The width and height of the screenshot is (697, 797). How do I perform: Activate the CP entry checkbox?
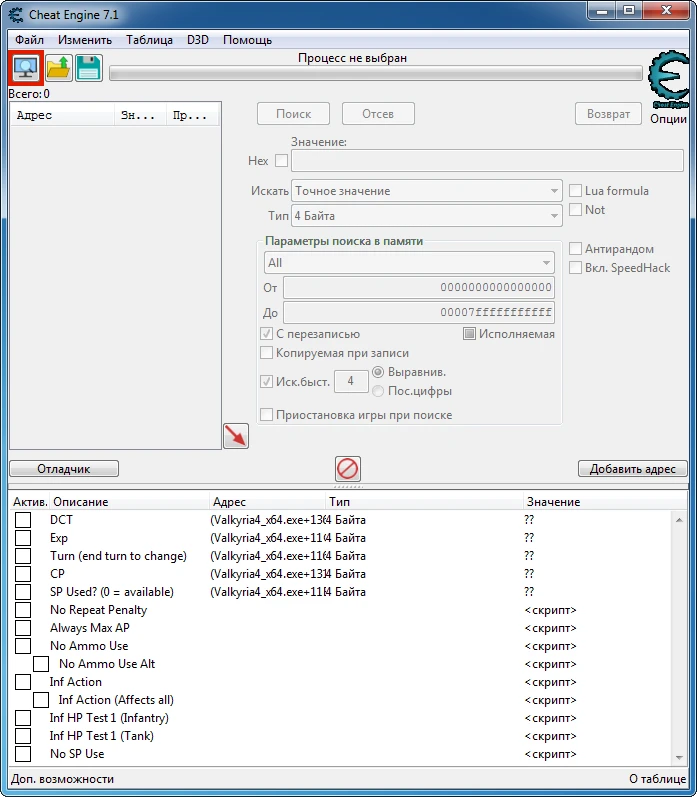point(23,574)
